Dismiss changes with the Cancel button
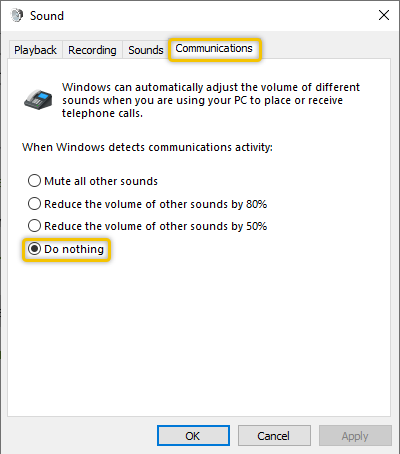 (274, 436)
